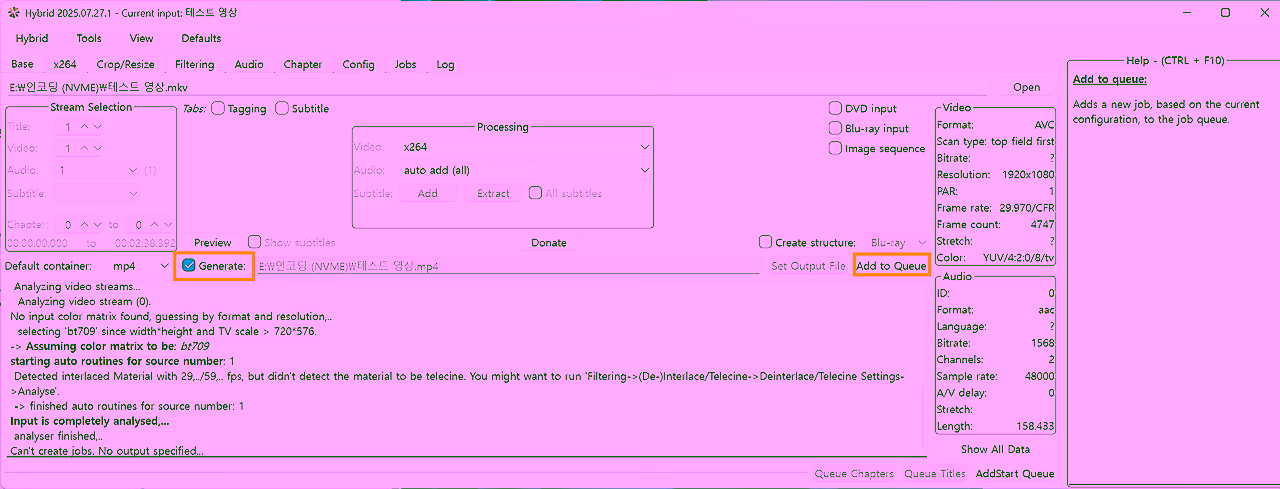Click the output file path field

[508, 266]
